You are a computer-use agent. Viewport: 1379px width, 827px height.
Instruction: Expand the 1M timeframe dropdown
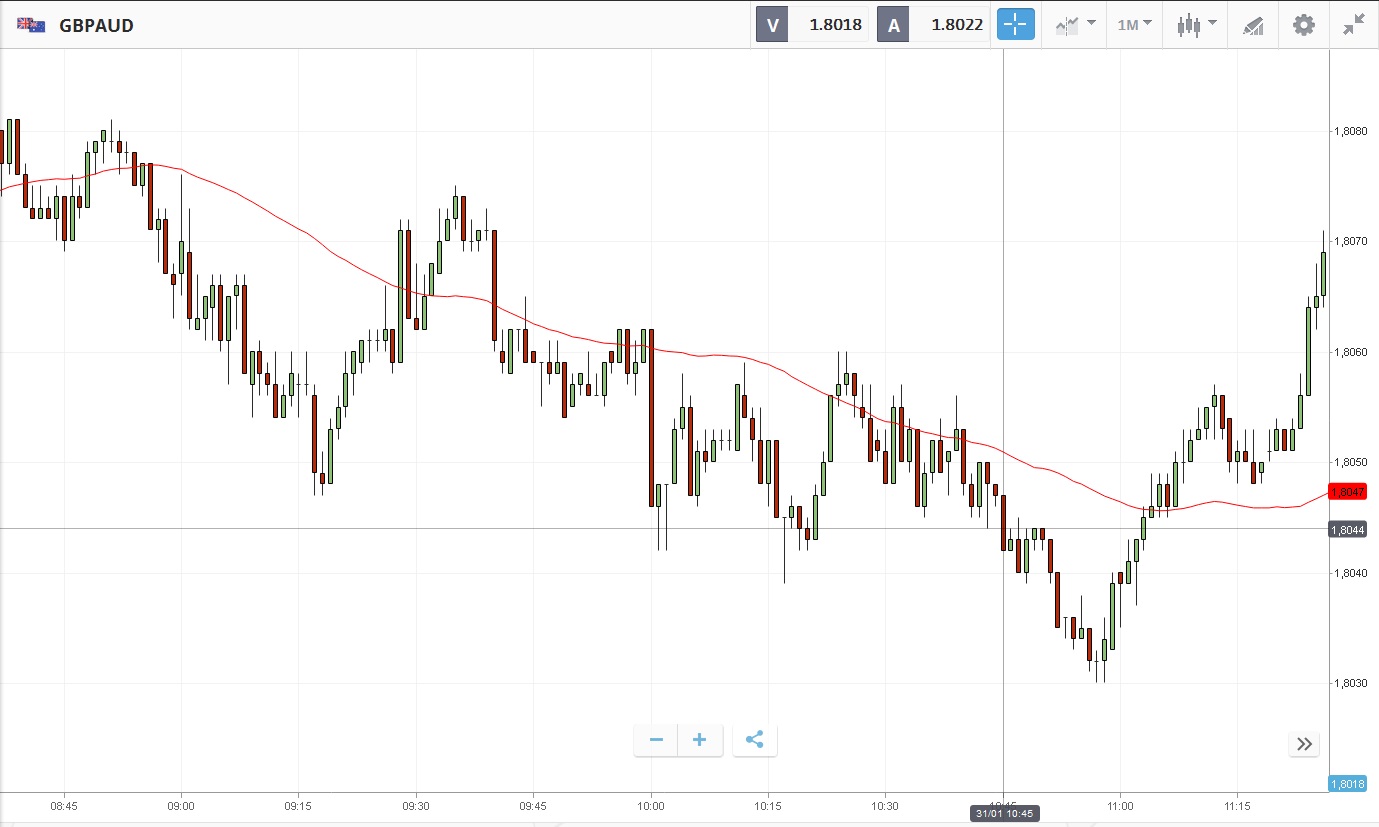(1134, 25)
